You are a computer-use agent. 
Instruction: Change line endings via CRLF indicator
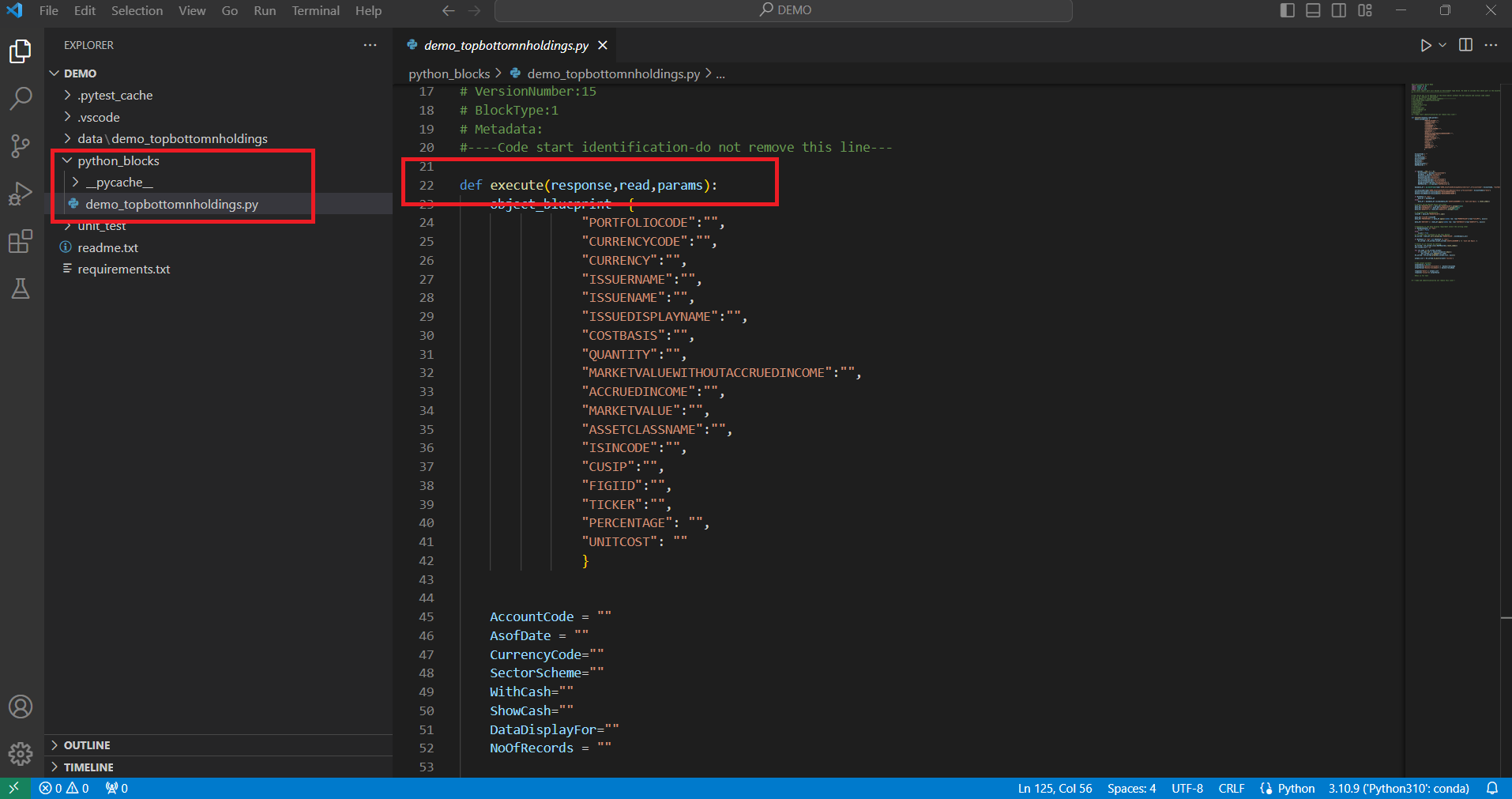pos(1231,788)
